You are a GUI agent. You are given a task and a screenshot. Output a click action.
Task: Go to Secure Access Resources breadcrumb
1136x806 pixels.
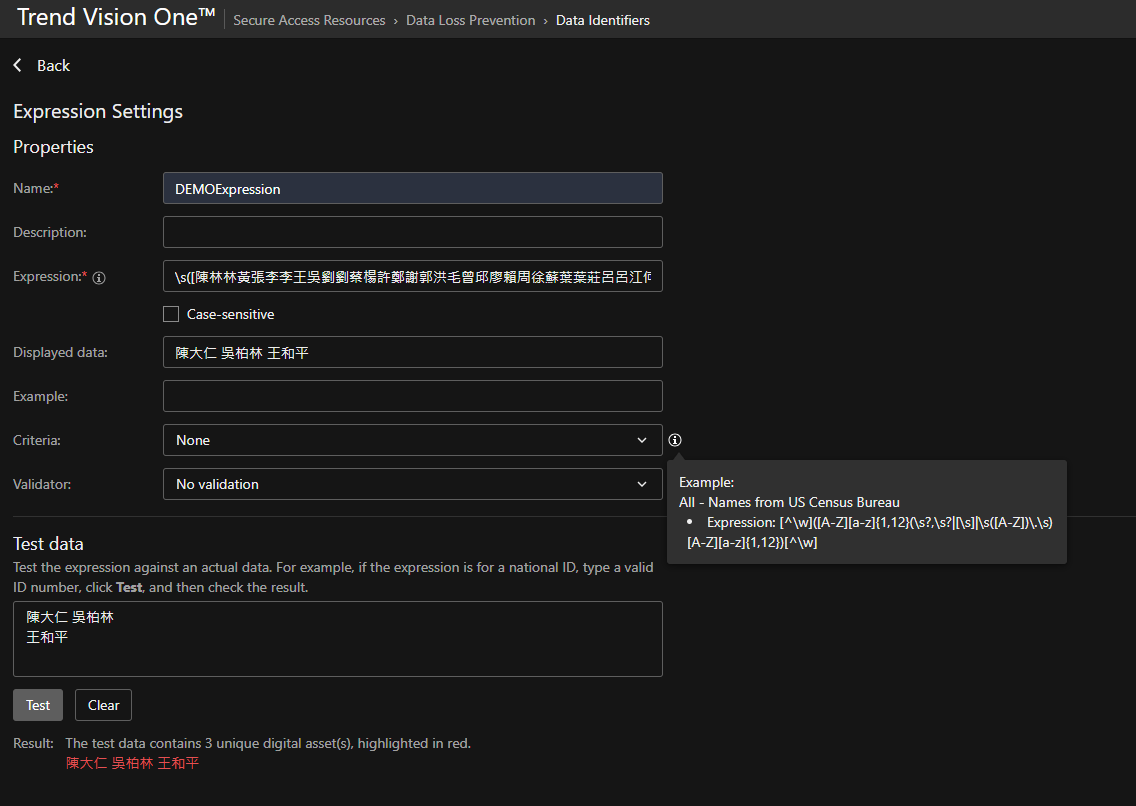pyautogui.click(x=309, y=20)
